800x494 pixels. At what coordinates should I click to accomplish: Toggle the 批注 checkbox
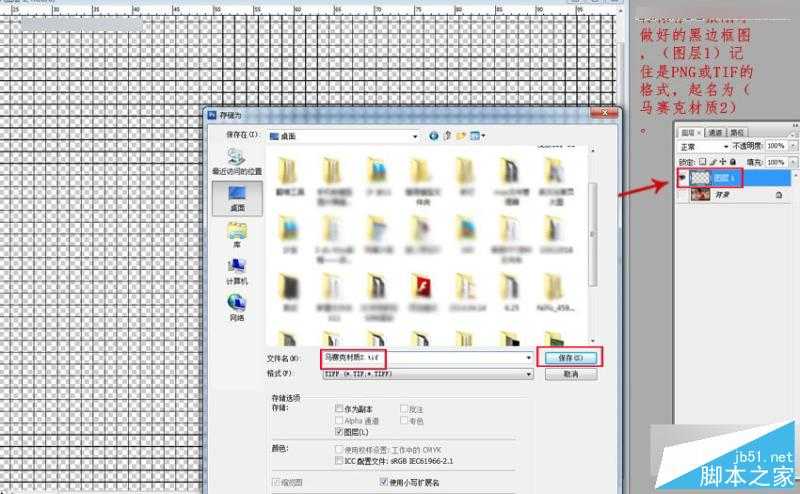[404, 408]
